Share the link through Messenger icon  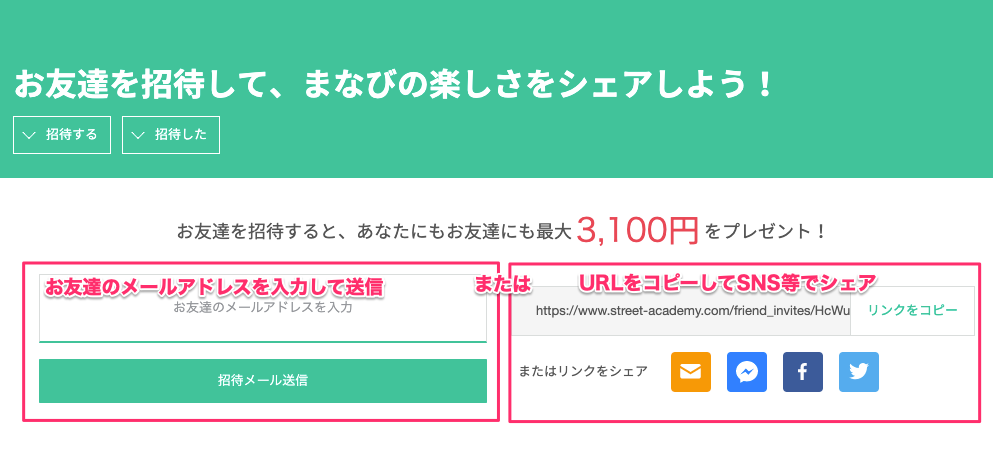coord(747,372)
